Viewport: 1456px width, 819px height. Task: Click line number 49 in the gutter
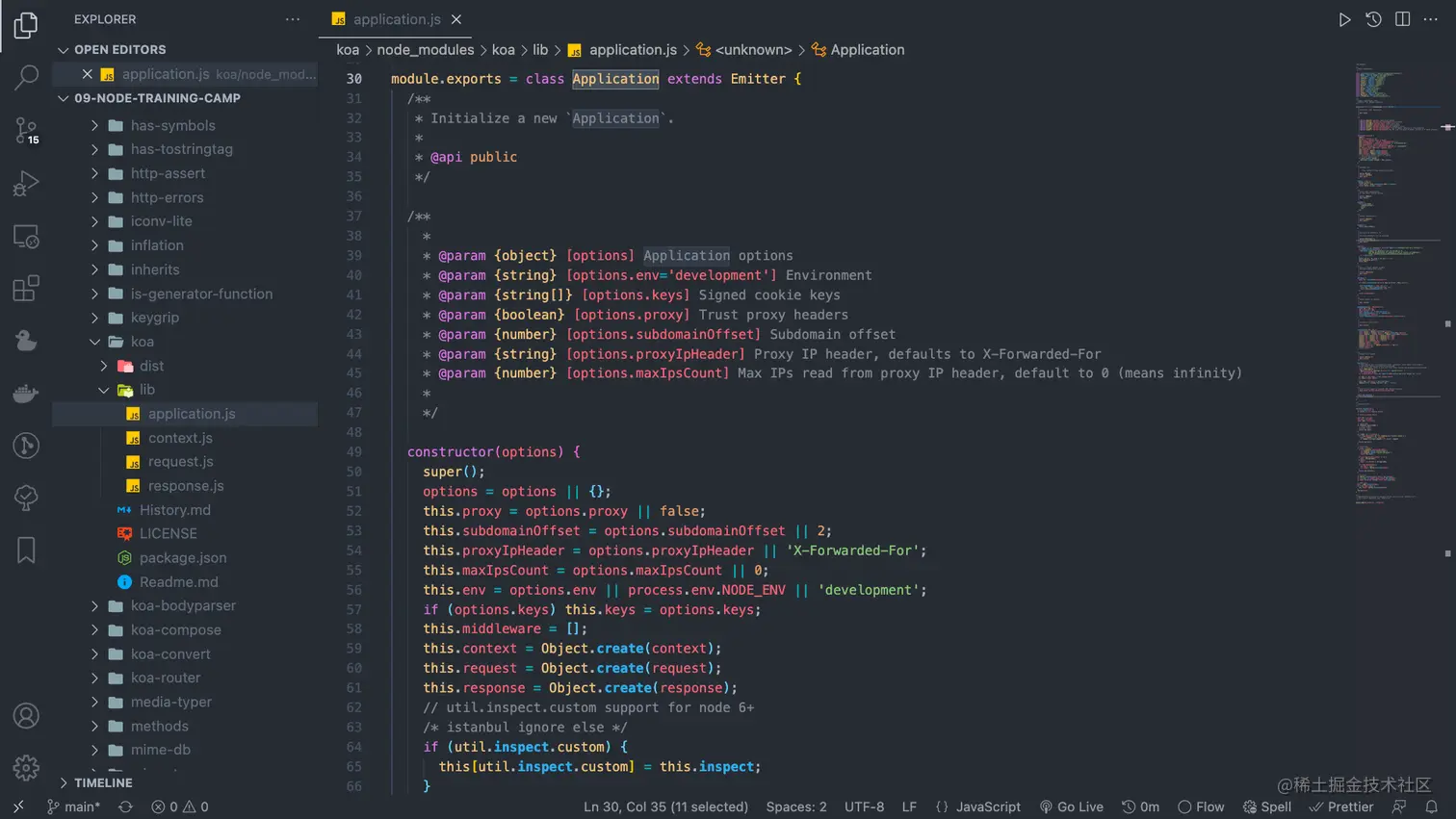353,452
